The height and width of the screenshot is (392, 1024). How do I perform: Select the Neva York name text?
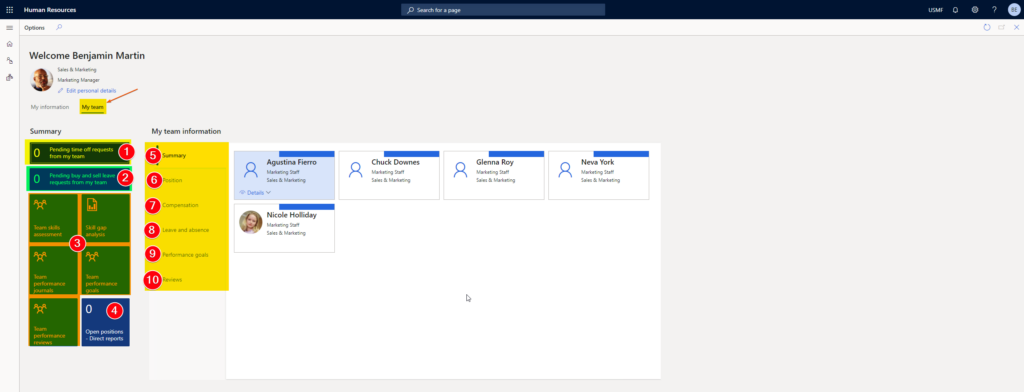pyautogui.click(x=598, y=162)
